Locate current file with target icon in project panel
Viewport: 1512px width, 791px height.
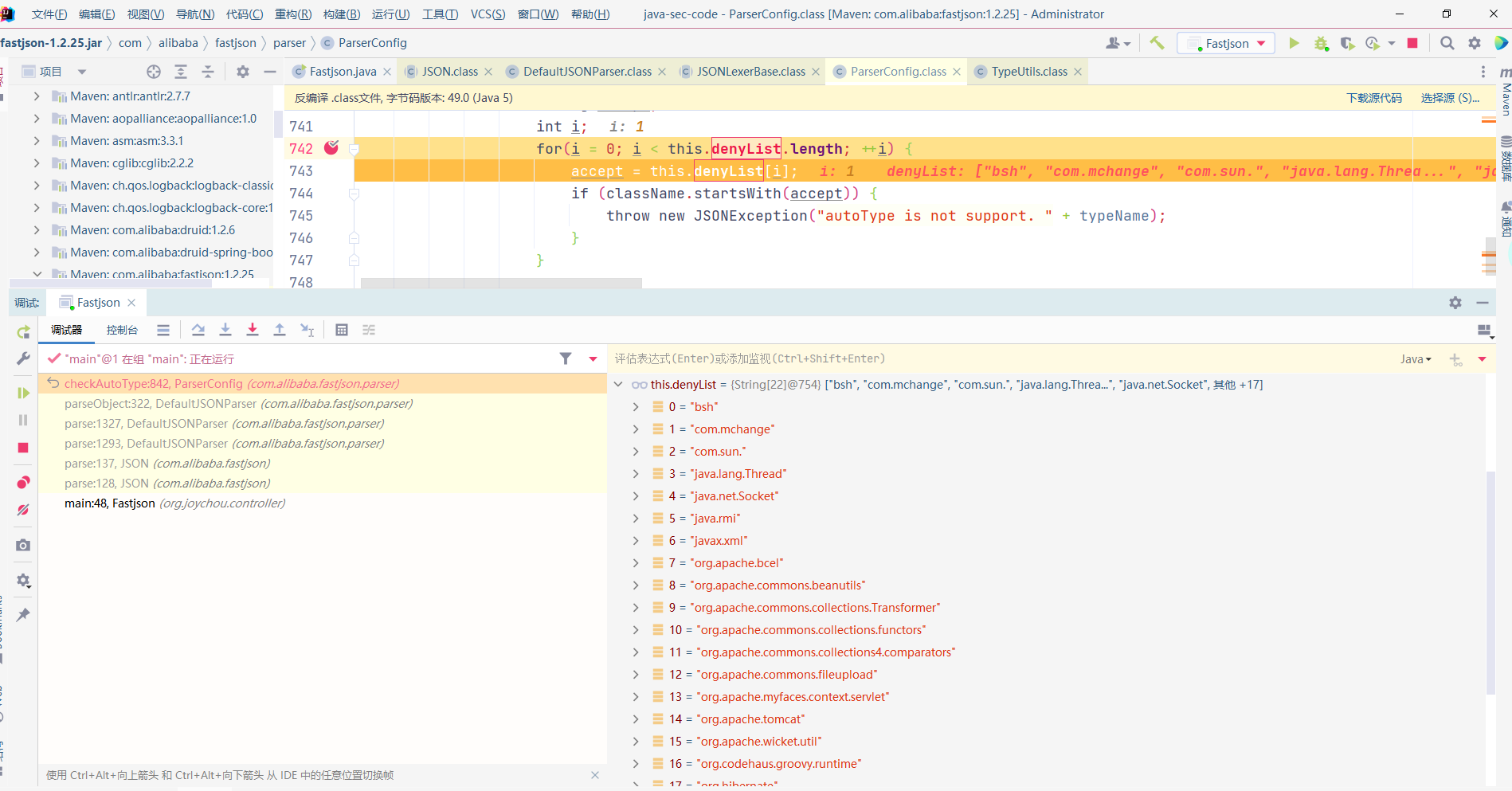click(x=154, y=72)
